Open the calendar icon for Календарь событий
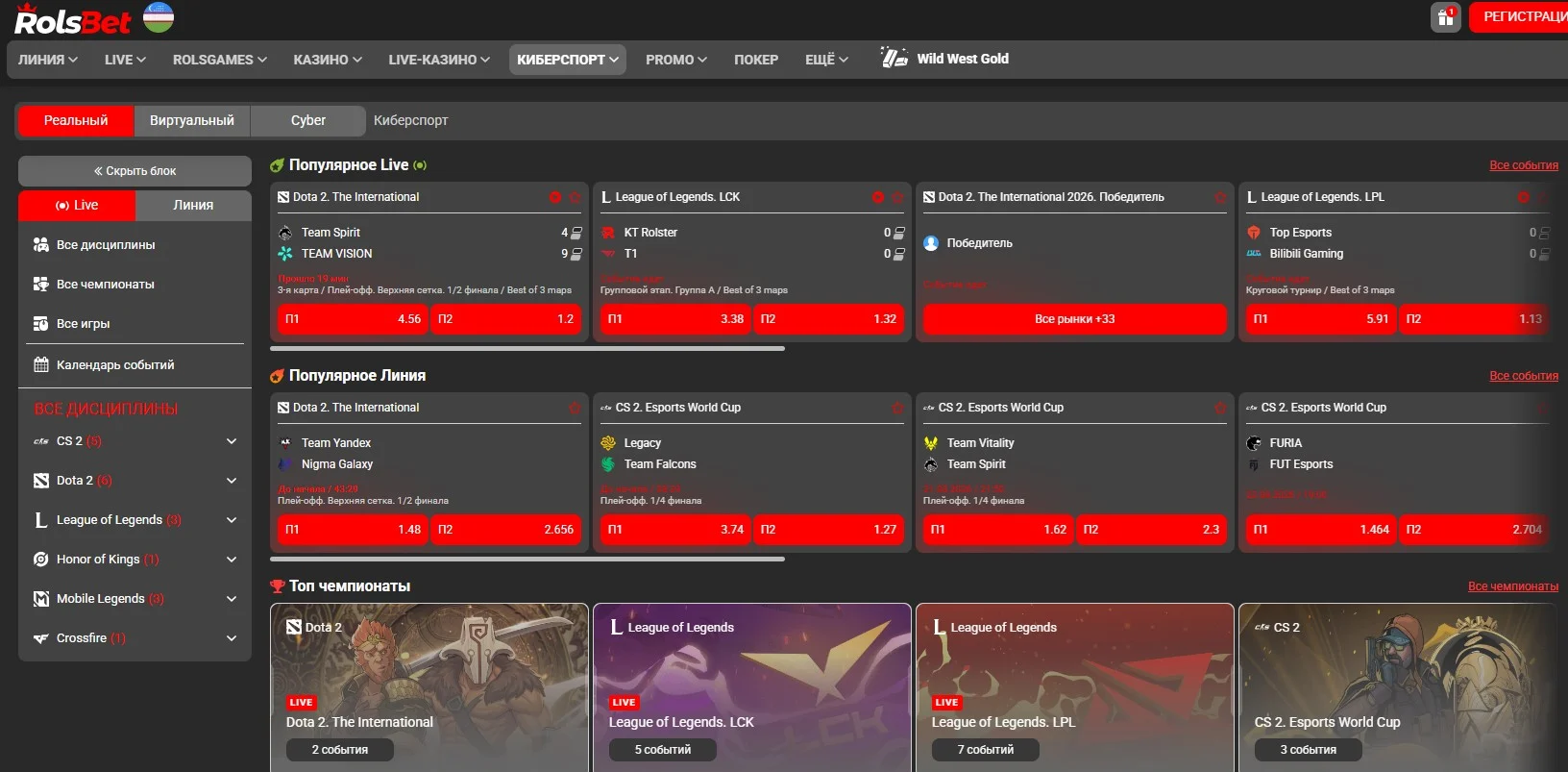The height and width of the screenshot is (772, 1568). [40, 365]
